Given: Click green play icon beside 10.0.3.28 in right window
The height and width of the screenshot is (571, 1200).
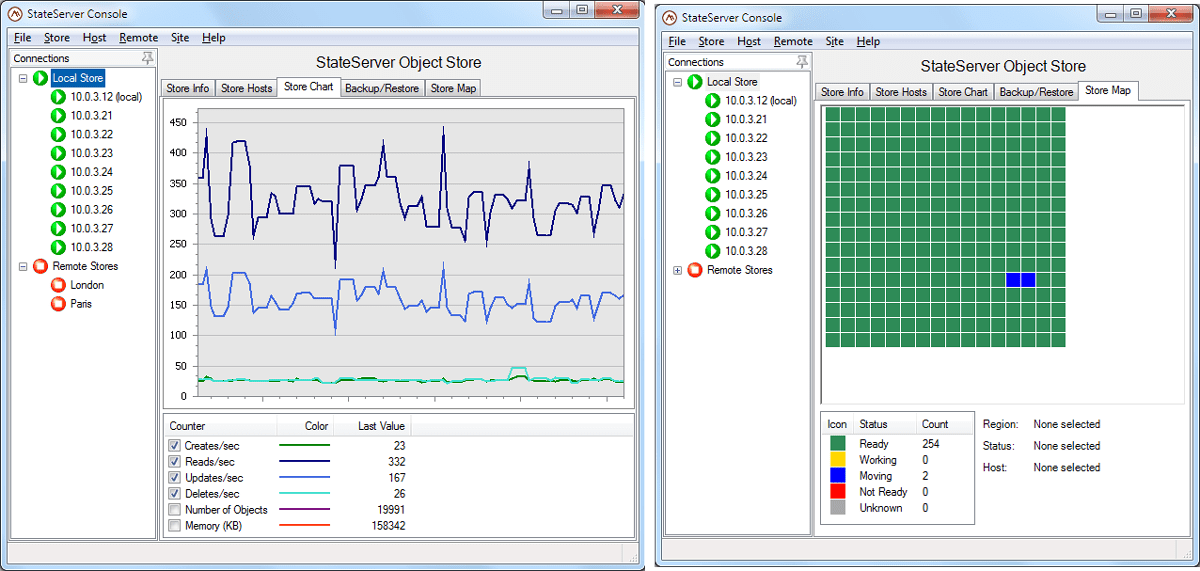Looking at the screenshot, I should click(x=713, y=251).
